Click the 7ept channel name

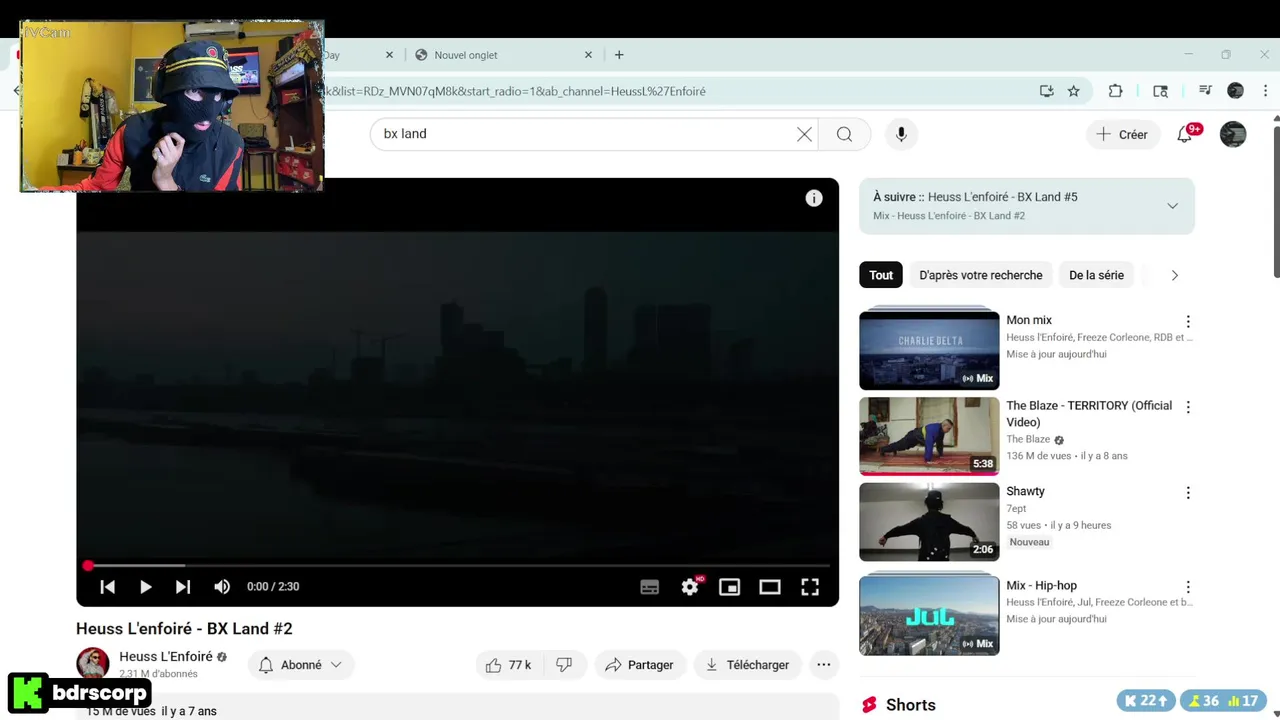click(1016, 508)
